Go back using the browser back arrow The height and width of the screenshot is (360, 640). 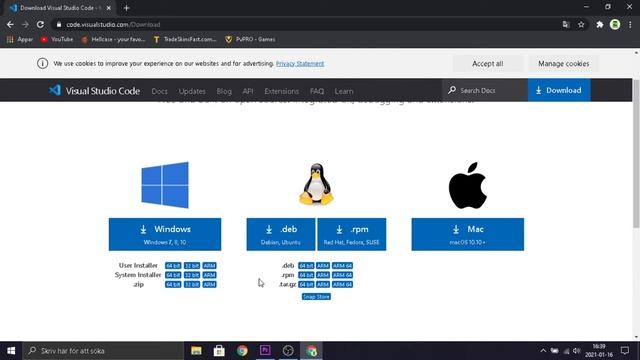[10, 24]
